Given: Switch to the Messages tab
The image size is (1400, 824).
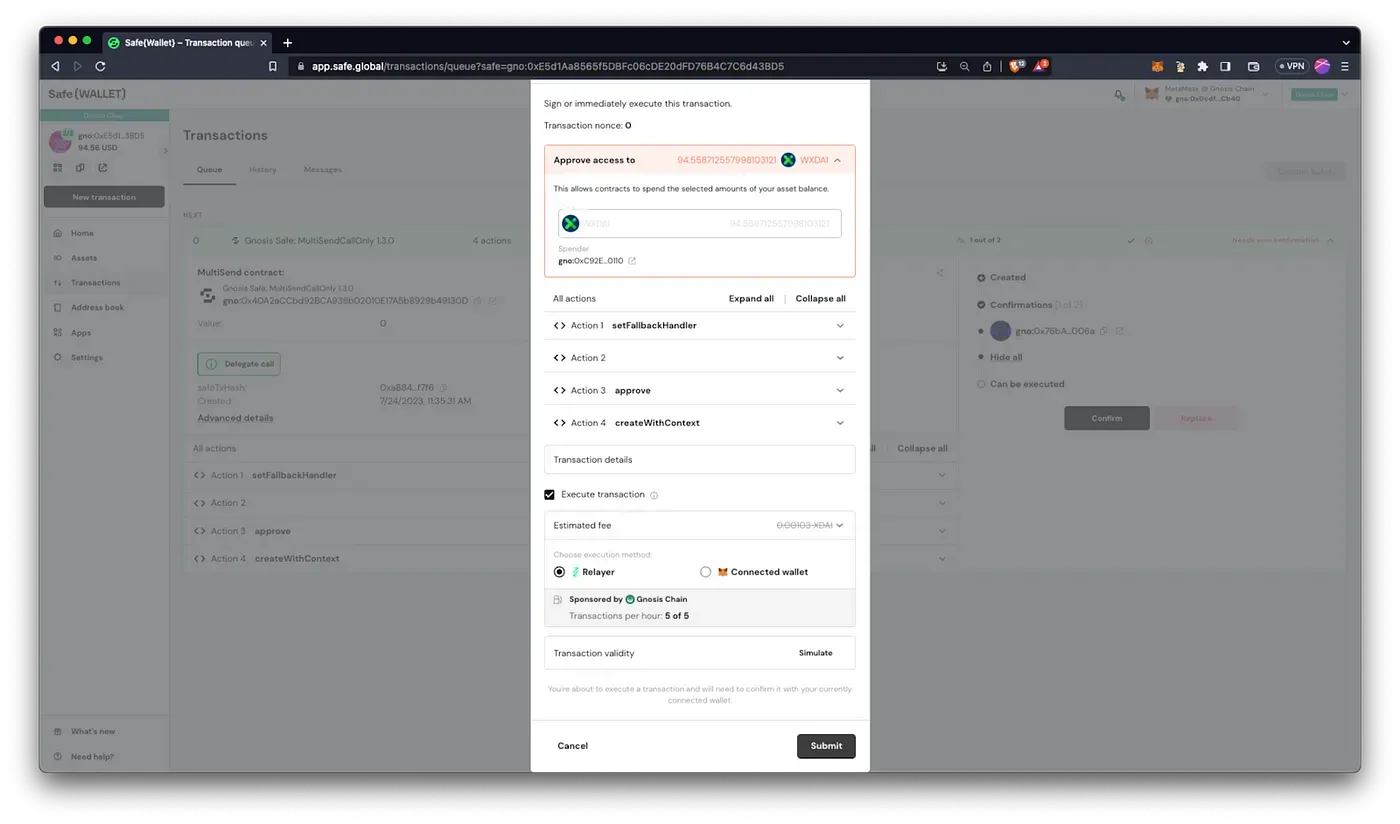Looking at the screenshot, I should point(322,169).
